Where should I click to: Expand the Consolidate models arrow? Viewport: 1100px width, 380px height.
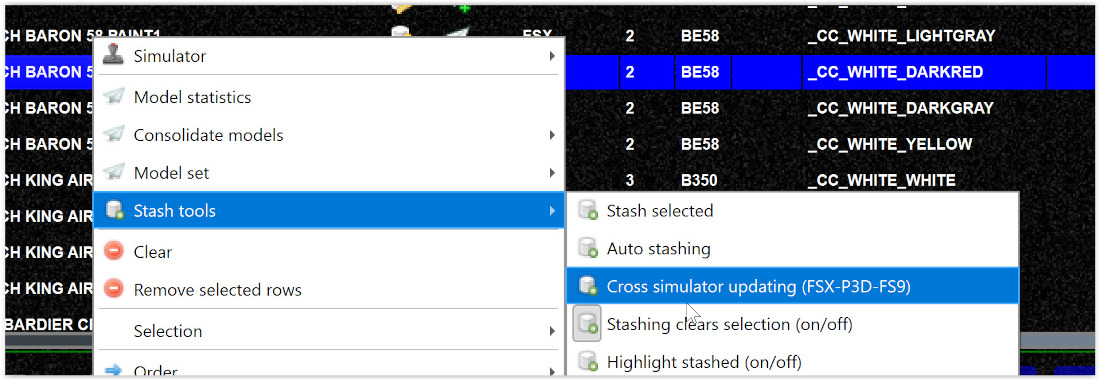click(553, 135)
